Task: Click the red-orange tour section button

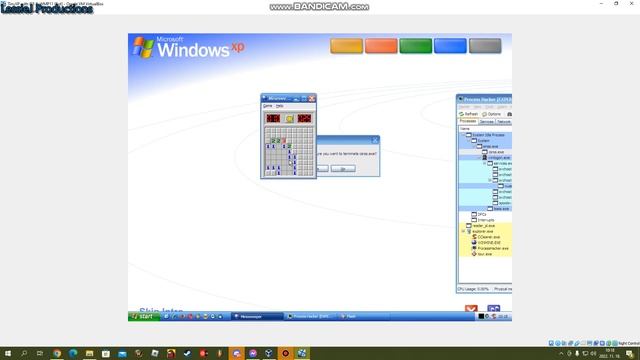Action: click(x=381, y=46)
